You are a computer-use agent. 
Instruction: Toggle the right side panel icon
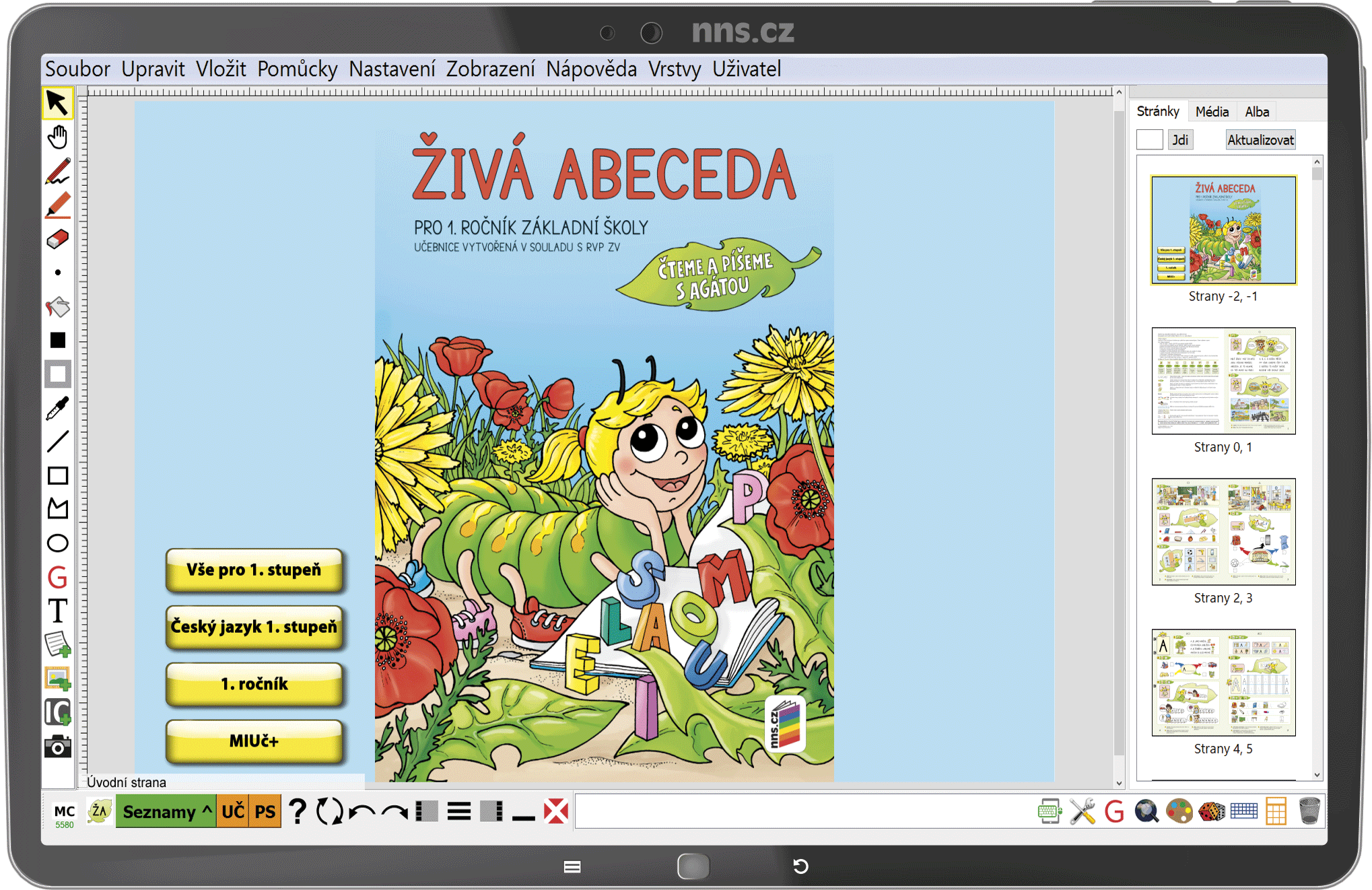point(491,811)
